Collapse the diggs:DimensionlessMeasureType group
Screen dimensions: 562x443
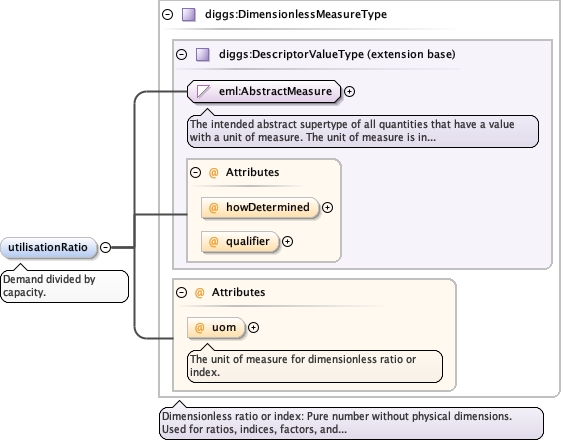coord(167,15)
